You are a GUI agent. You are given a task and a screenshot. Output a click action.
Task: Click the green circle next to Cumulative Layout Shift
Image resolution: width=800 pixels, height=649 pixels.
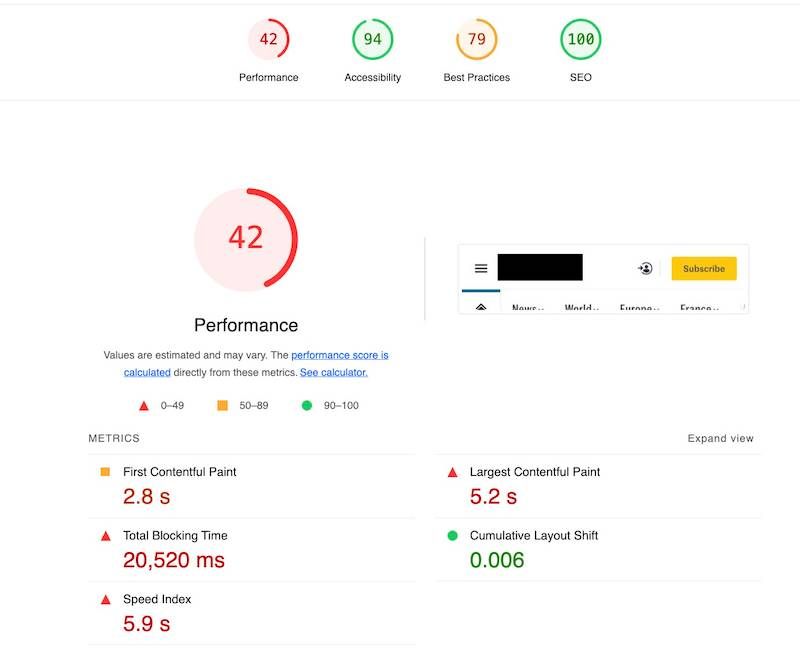pyautogui.click(x=455, y=536)
